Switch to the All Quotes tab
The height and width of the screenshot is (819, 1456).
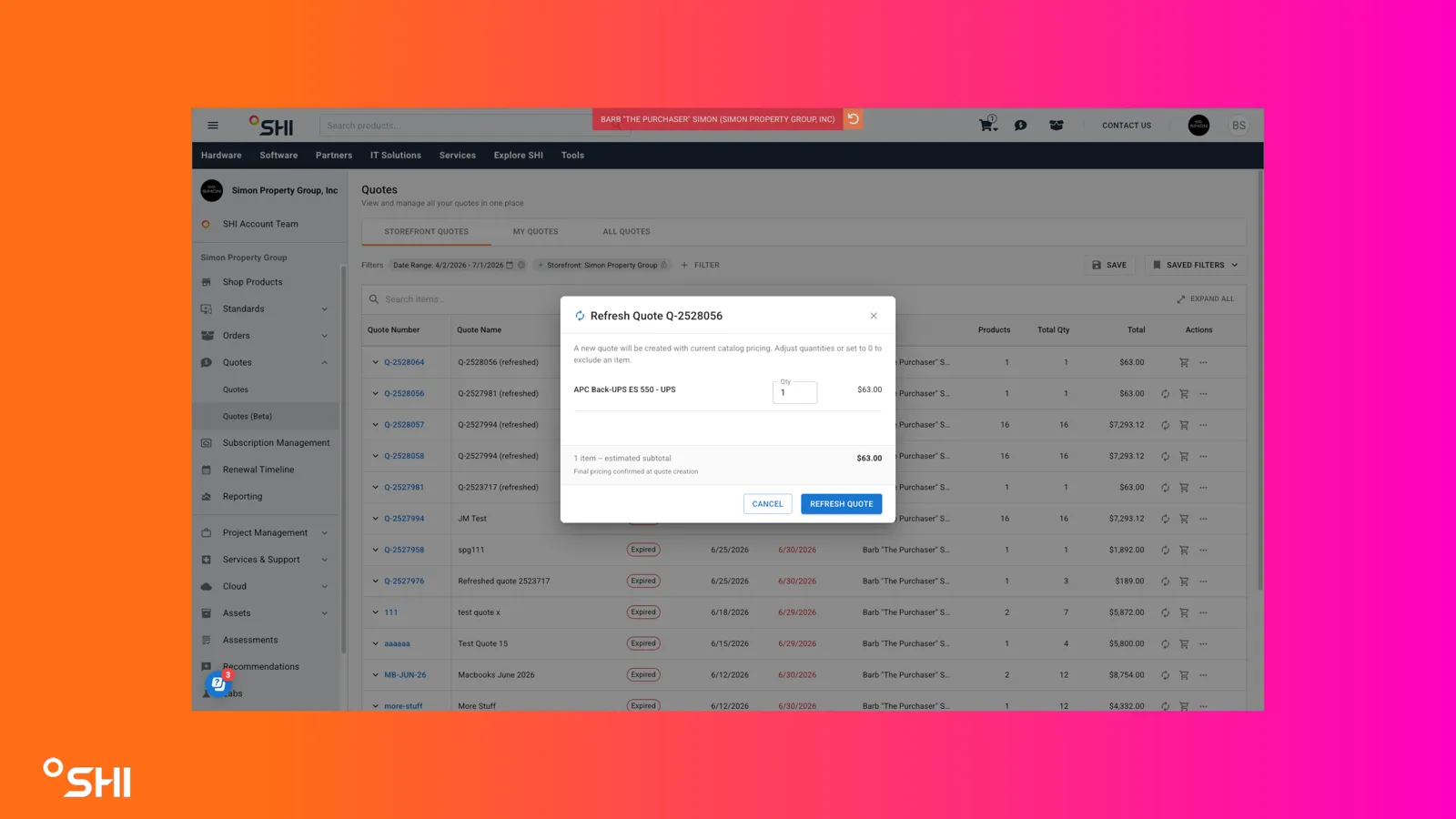point(626,231)
